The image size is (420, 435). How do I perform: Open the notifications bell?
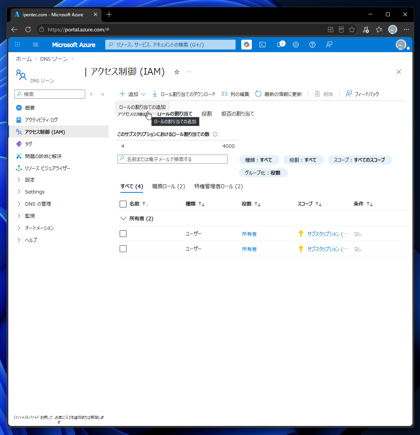(281, 44)
